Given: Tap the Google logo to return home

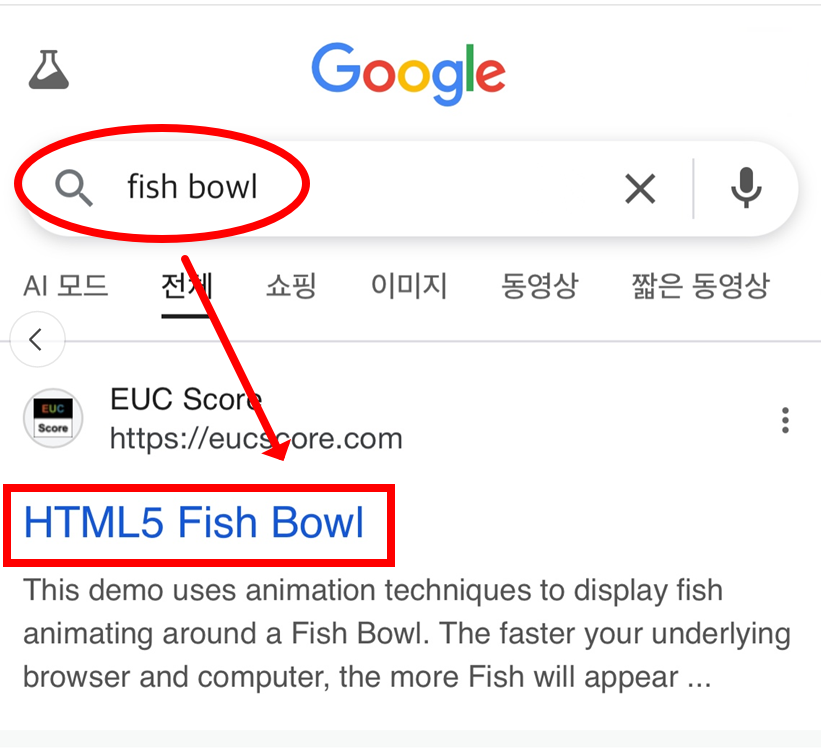Looking at the screenshot, I should 408,70.
